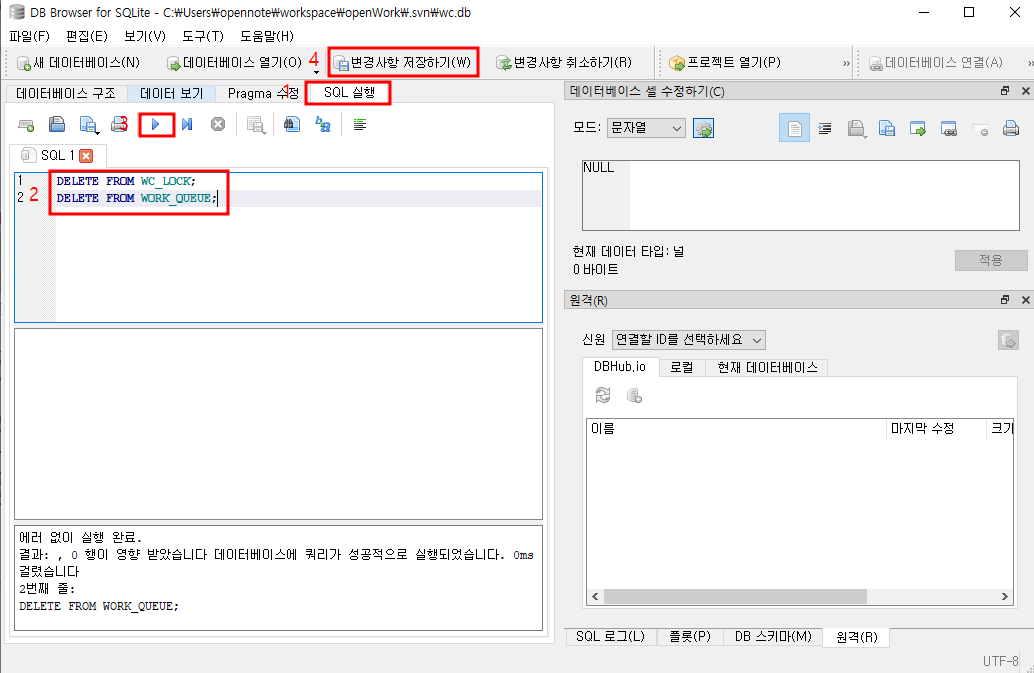Click 변경사항 취소하기(R) button

pyautogui.click(x=564, y=63)
